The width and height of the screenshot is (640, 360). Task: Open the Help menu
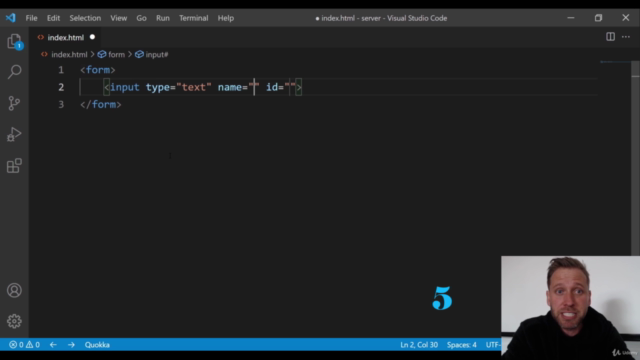225,18
